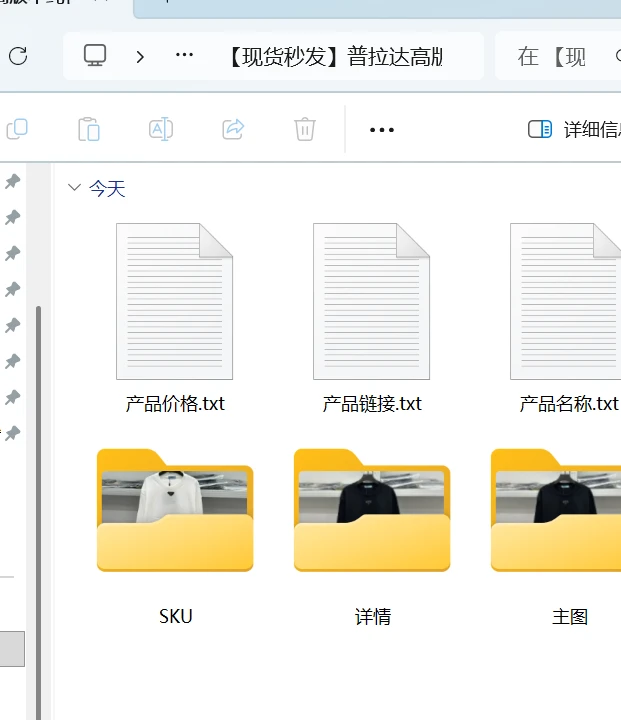
Task: Click the Rename toolbar icon
Action: pyautogui.click(x=161, y=129)
